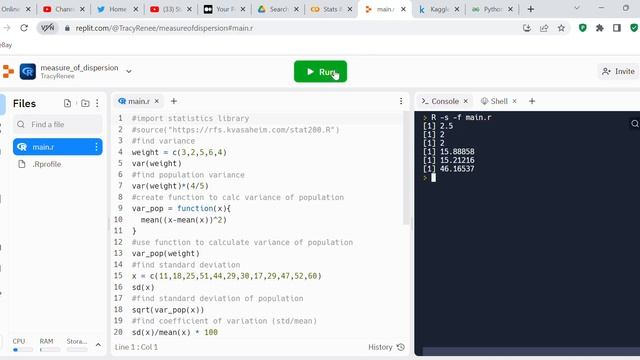Close the Console tab
This screenshot has width=640, height=360.
(466, 101)
